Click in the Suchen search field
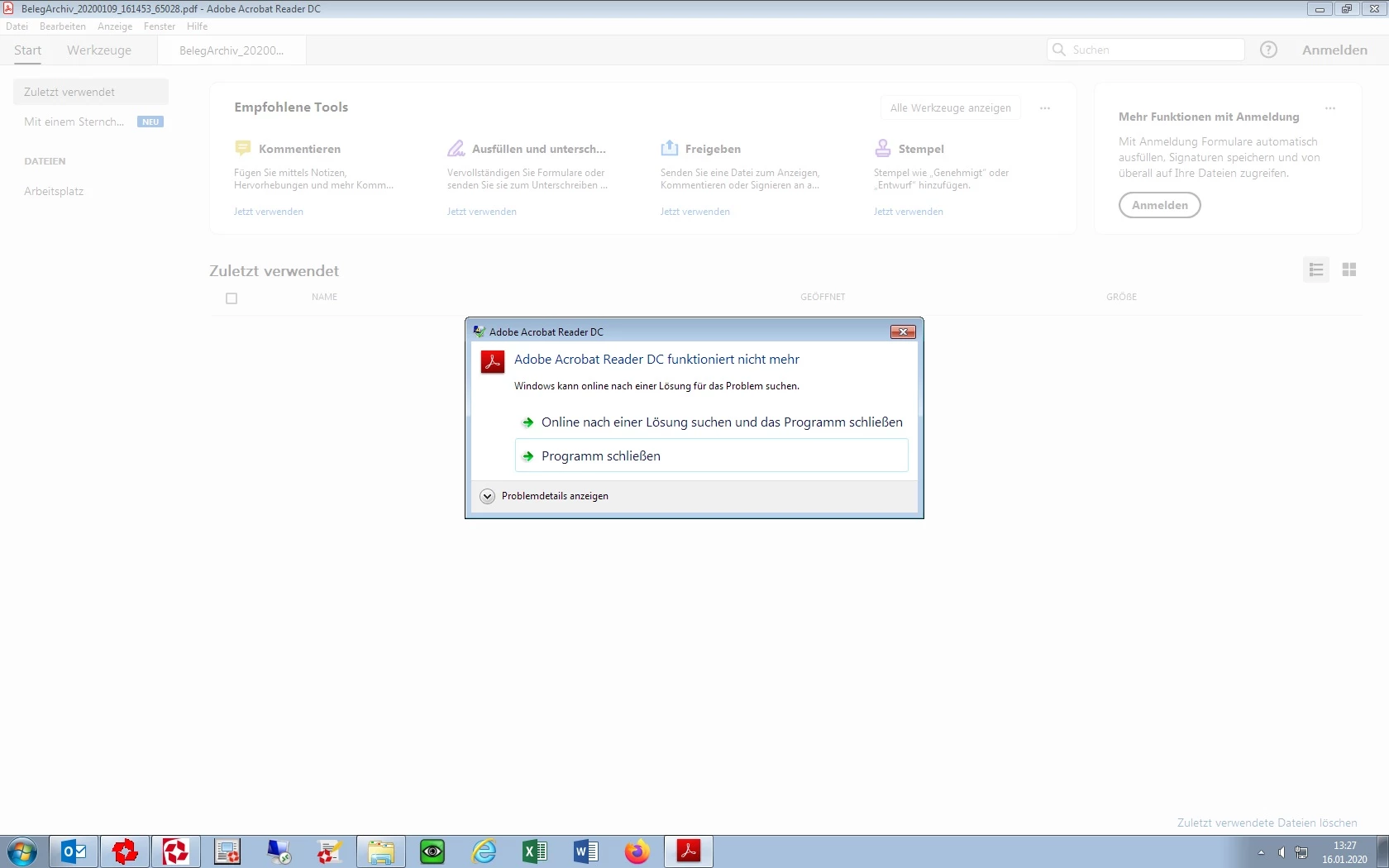This screenshot has width=1389, height=868. click(x=1146, y=50)
